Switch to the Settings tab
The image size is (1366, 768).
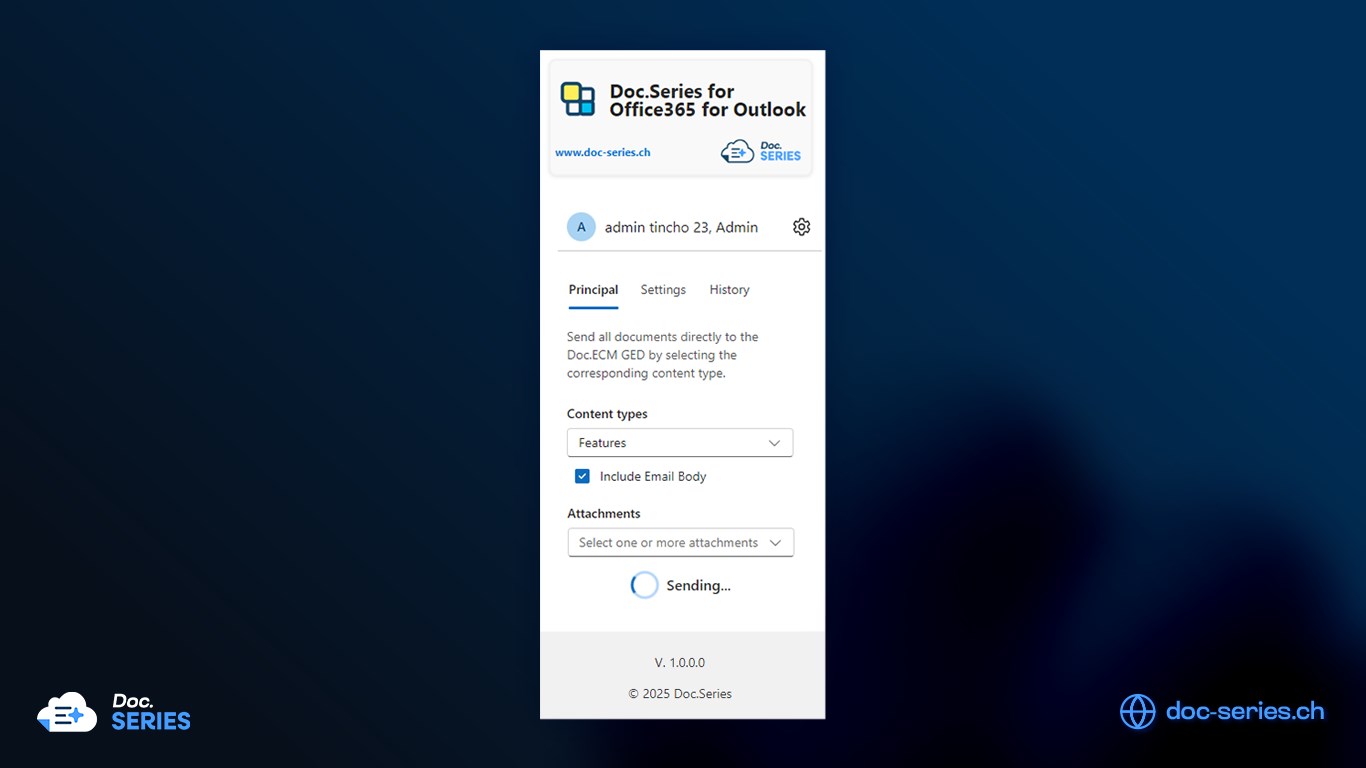(663, 290)
